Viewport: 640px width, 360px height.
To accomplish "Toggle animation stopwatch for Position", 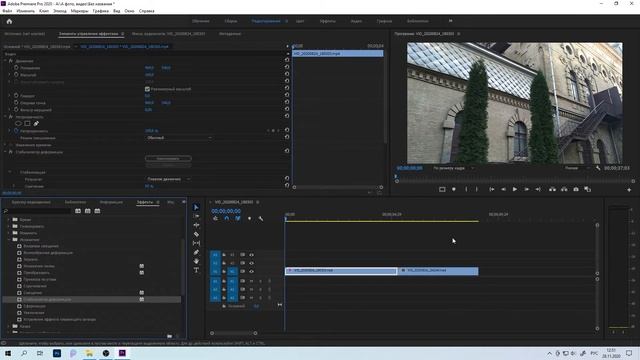I will (16, 68).
